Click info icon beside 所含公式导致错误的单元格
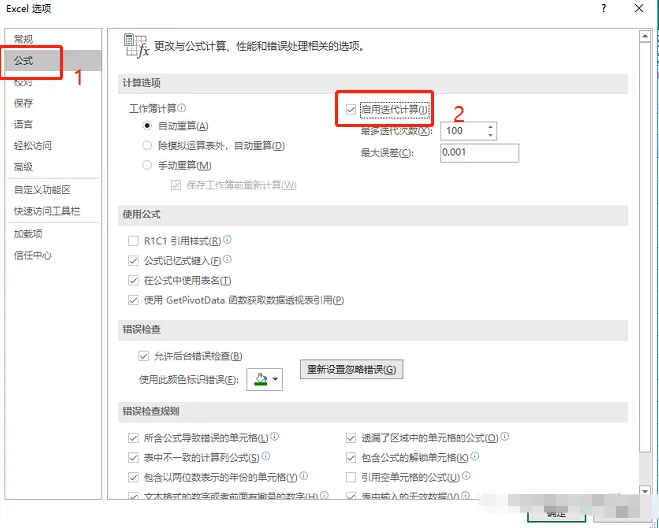 [x=274, y=436]
